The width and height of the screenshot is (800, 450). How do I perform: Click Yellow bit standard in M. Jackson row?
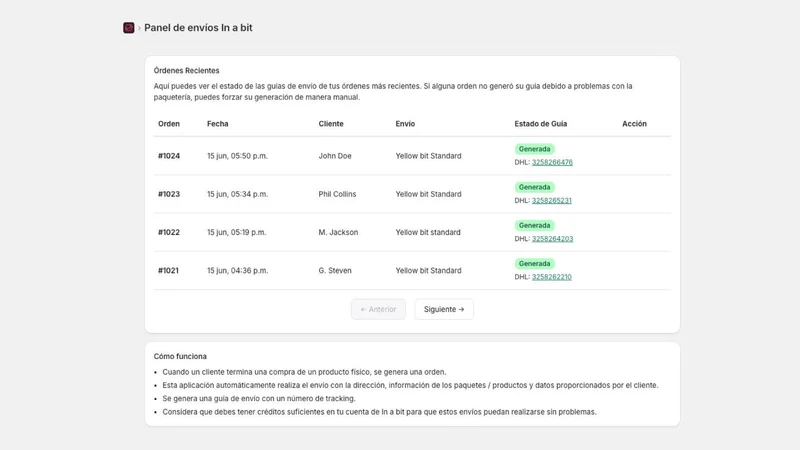(x=428, y=233)
